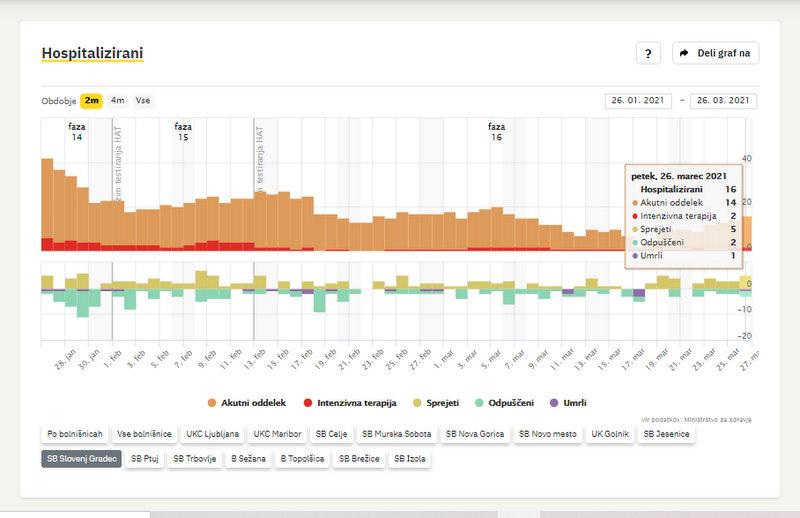Click the end date field 26. 03. 2021
Screen dimensions: 800x518
pyautogui.click(x=723, y=101)
